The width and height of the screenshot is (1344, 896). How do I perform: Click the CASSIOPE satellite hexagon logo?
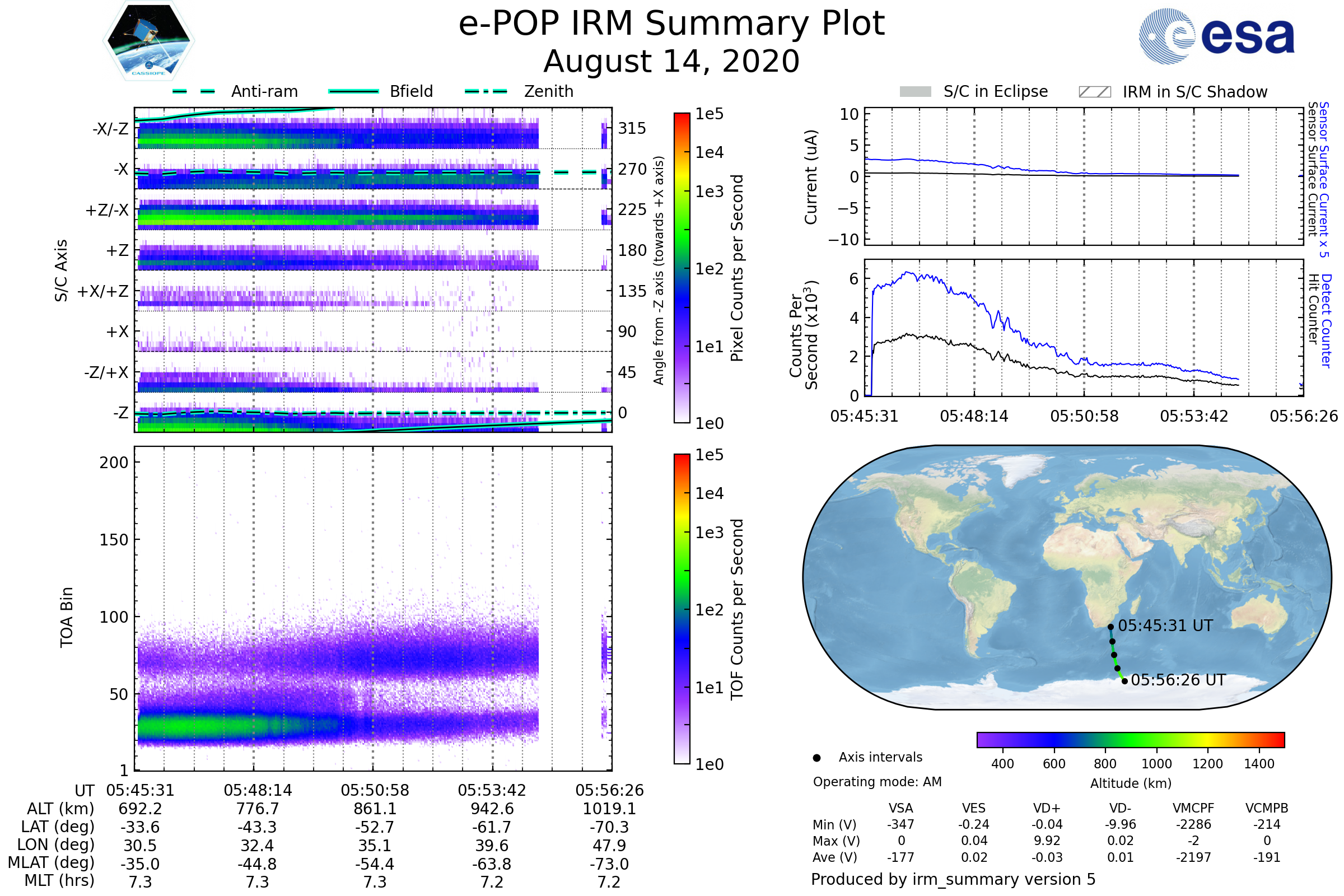pyautogui.click(x=148, y=41)
